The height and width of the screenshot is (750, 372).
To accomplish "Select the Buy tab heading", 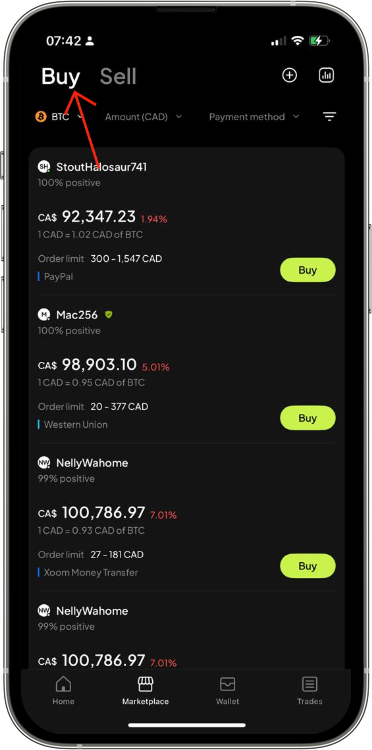I will pos(60,77).
